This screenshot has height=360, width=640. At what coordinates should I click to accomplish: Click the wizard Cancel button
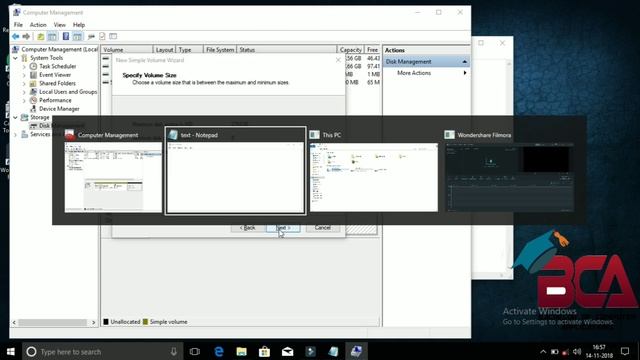click(322, 228)
